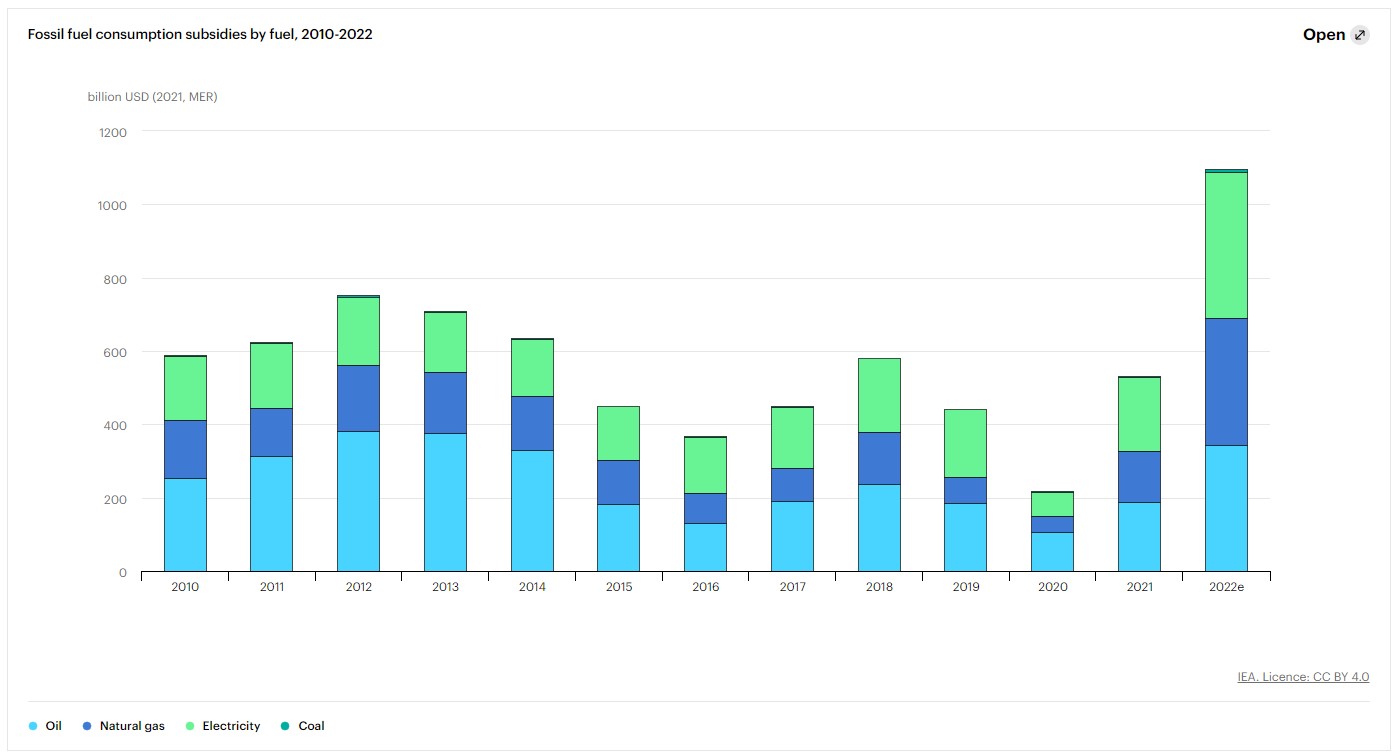Toggle the Electricity legend series
Viewport: 1396px width, 753px height.
231,726
